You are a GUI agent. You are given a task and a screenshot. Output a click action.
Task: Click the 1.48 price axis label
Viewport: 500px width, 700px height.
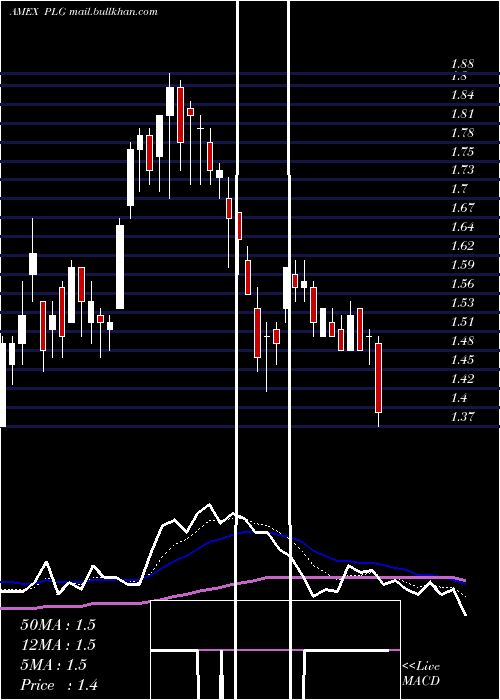point(462,341)
